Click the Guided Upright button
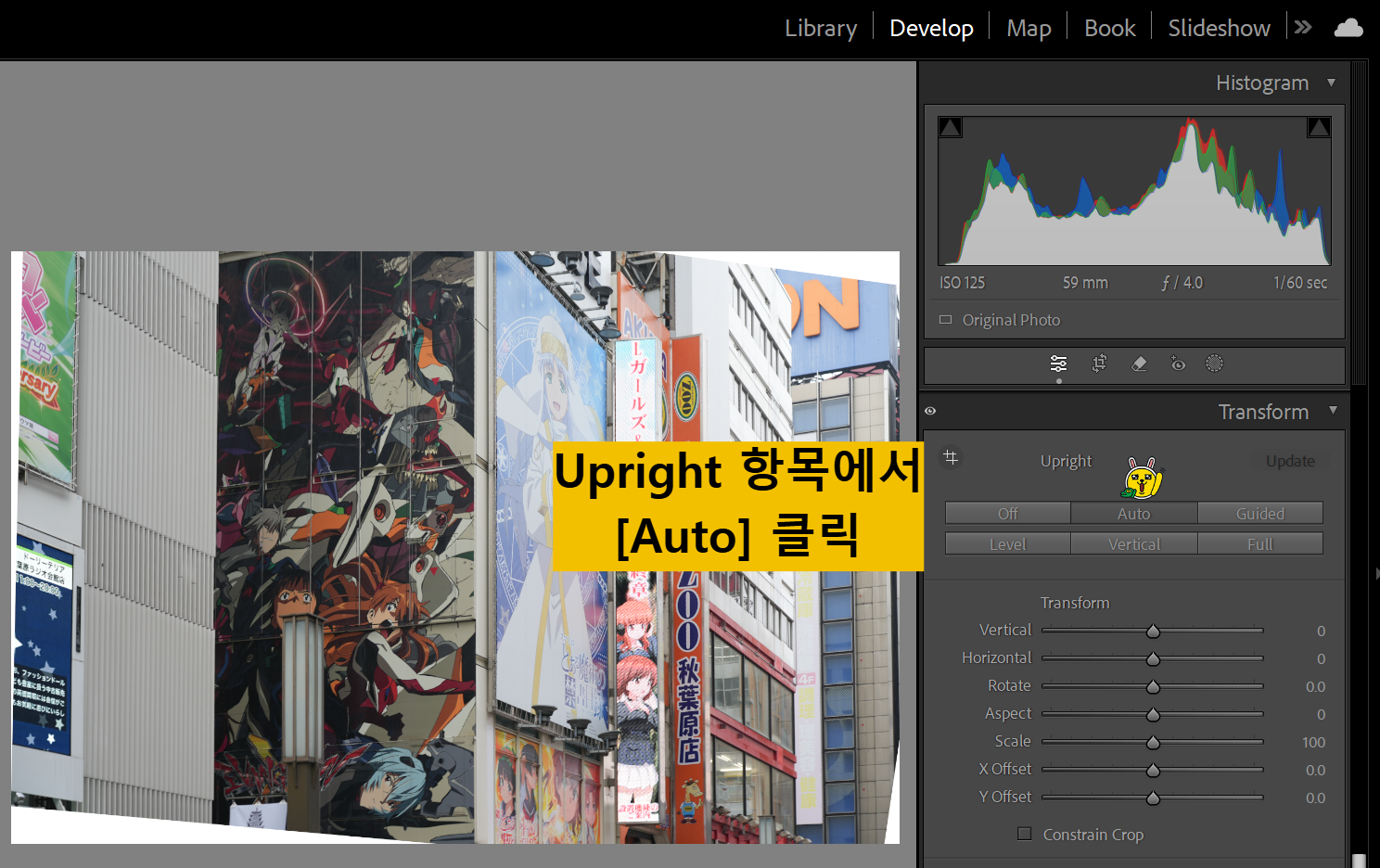This screenshot has height=868, width=1380. (x=1260, y=513)
